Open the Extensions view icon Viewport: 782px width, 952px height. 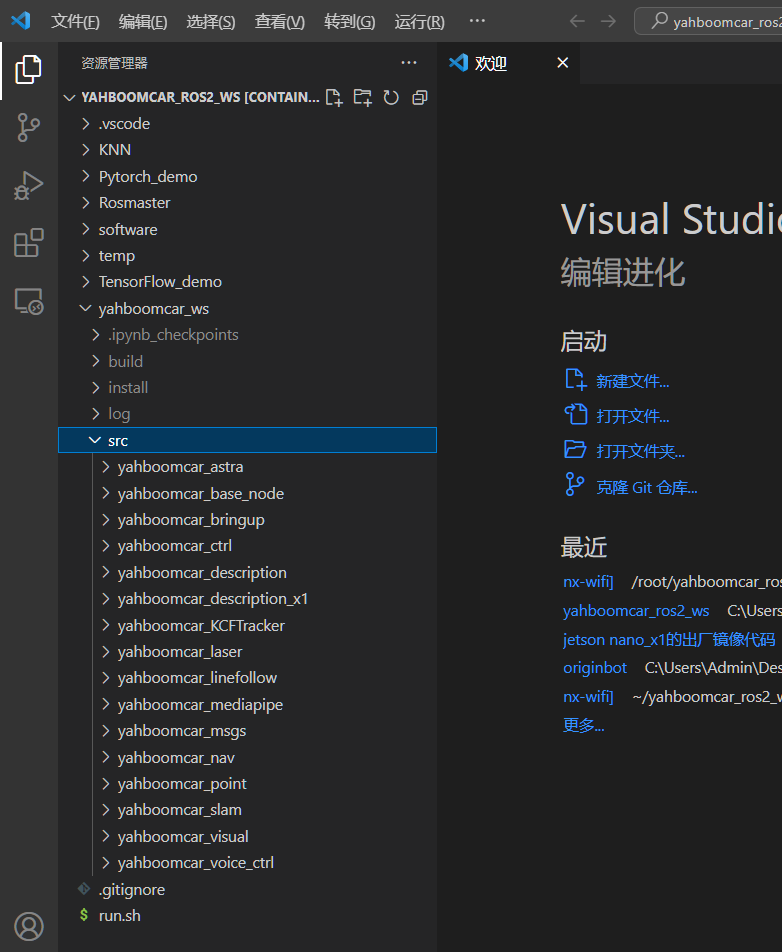(x=28, y=243)
